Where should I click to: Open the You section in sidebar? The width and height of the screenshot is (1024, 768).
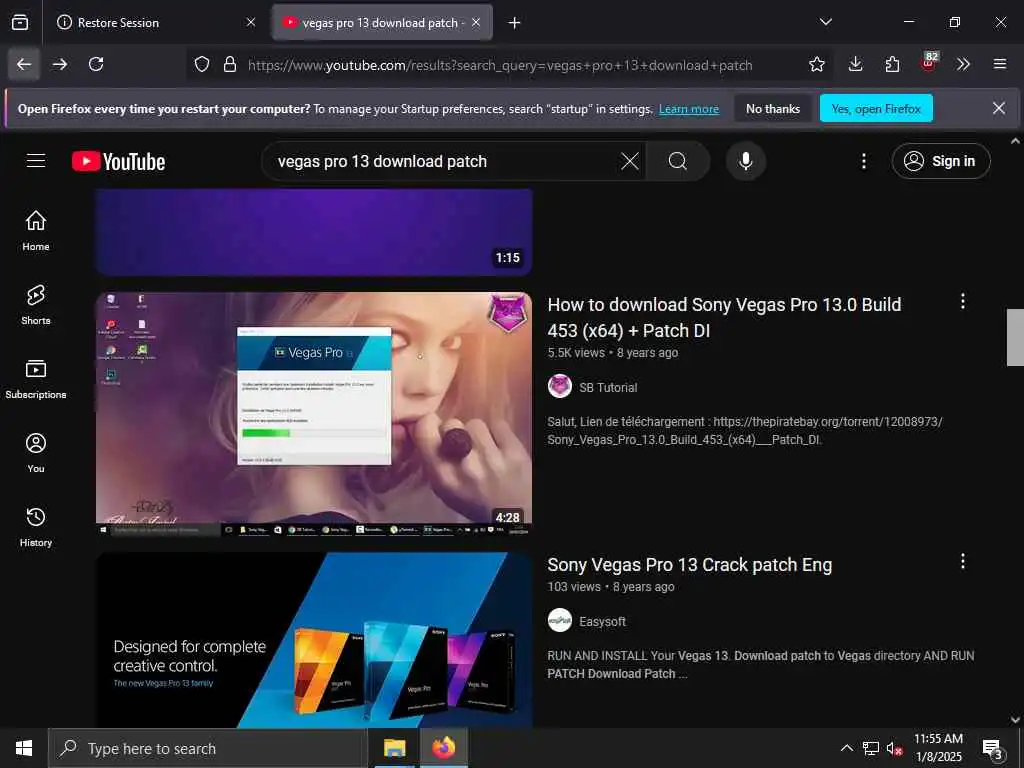[36, 453]
